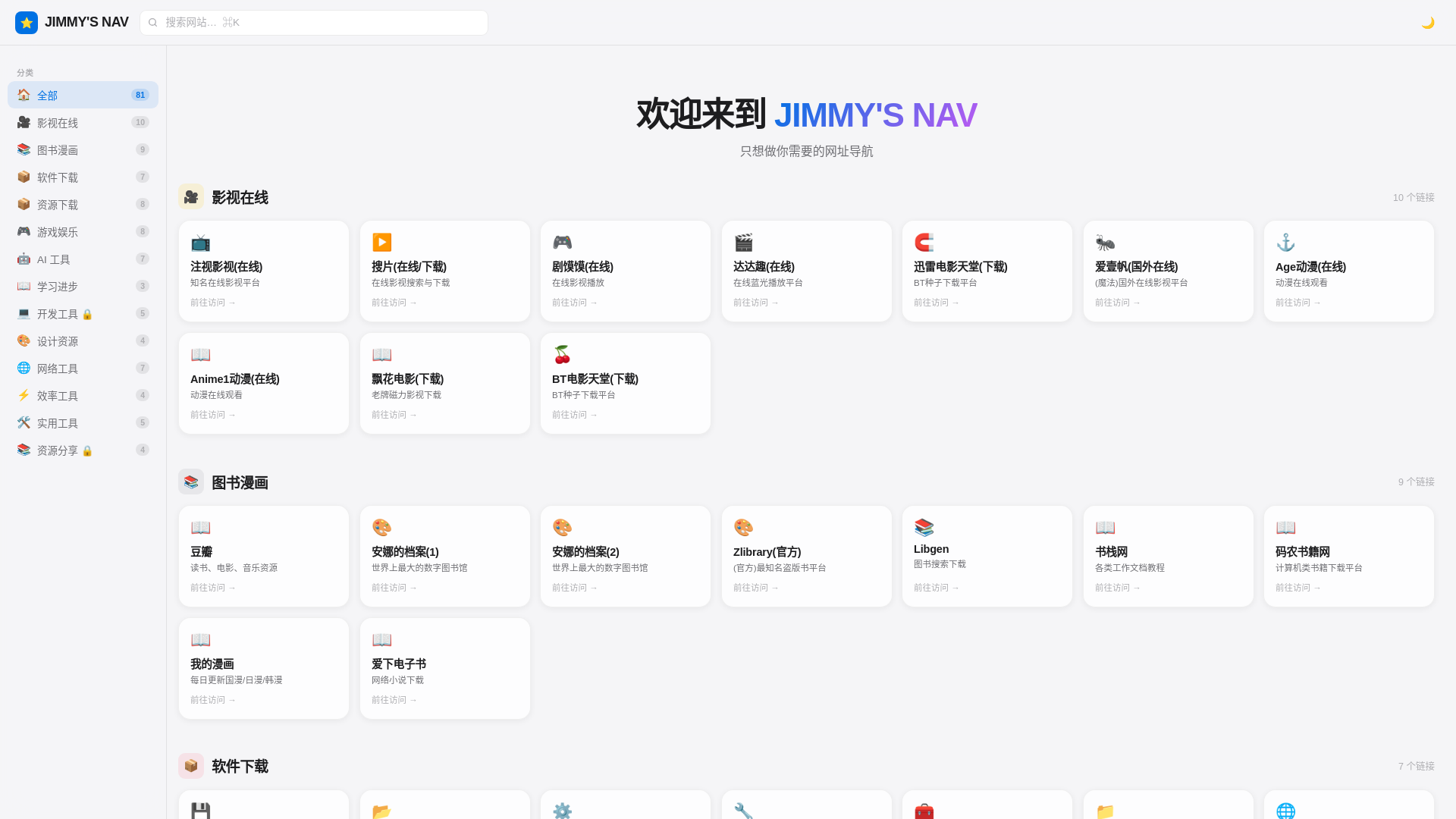Click gamepad icon on 剧馍馍 card
Screen dimensions: 1456x819
click(x=562, y=243)
